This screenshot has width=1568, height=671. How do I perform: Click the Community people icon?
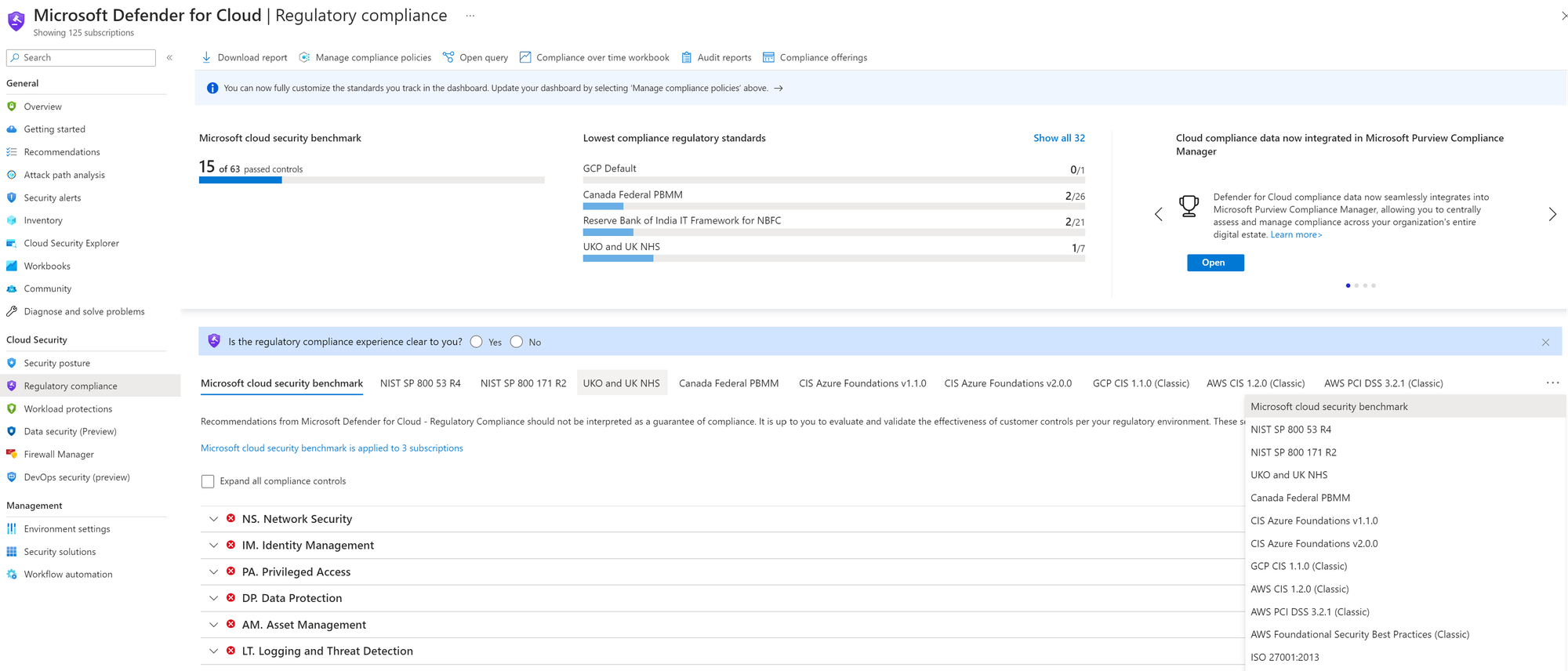pyautogui.click(x=12, y=288)
